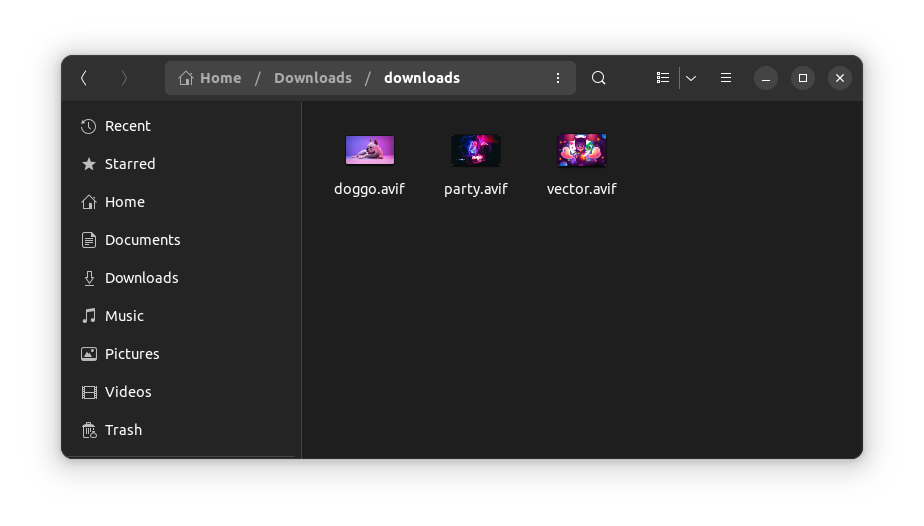Screen dimensions: 924x526
Task: Select the vector.avif image file
Action: click(581, 151)
